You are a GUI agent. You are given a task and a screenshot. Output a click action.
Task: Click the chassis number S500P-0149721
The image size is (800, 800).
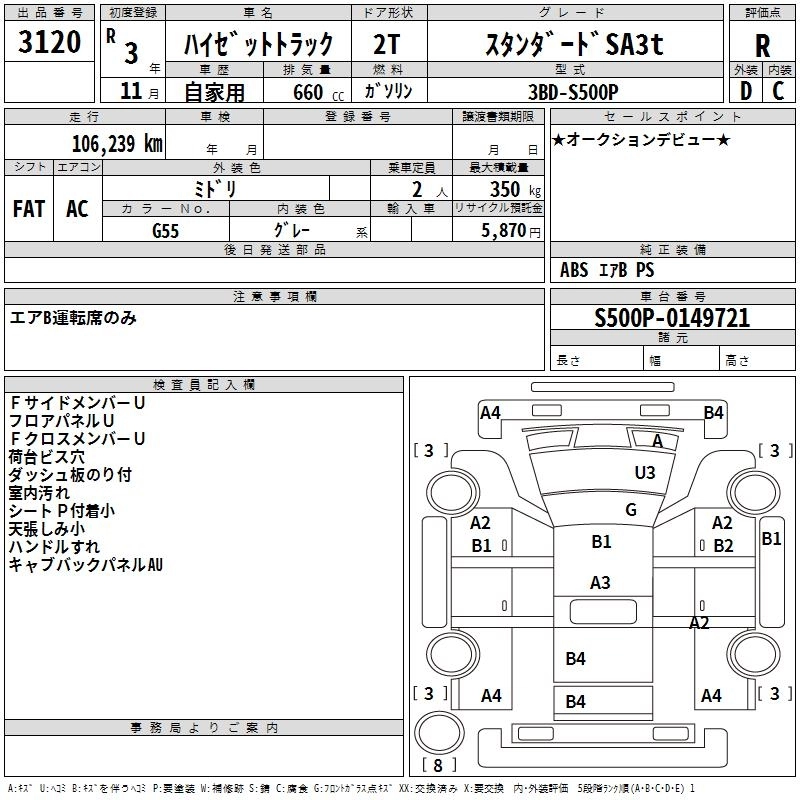click(672, 319)
